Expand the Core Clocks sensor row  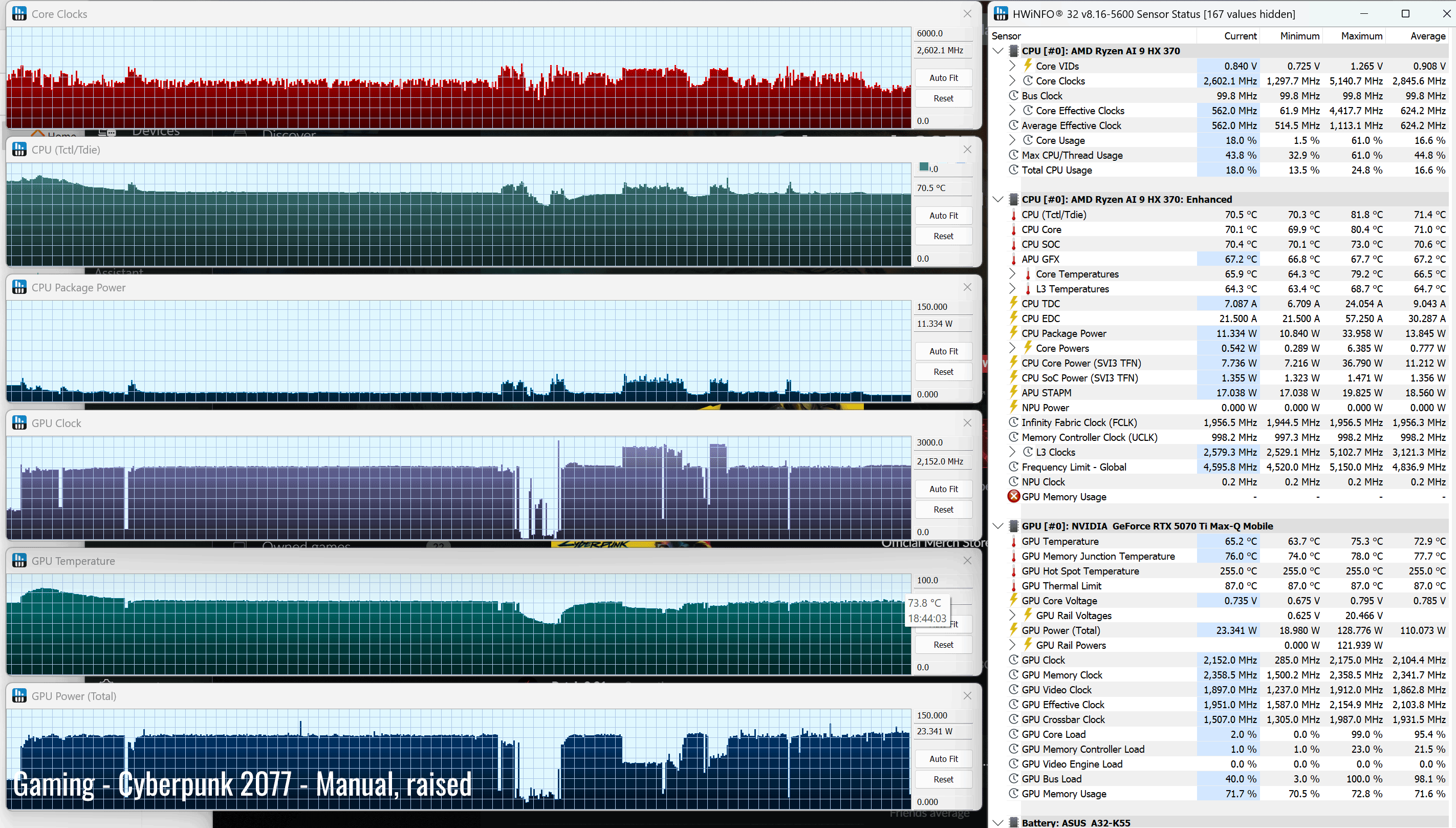[1012, 81]
